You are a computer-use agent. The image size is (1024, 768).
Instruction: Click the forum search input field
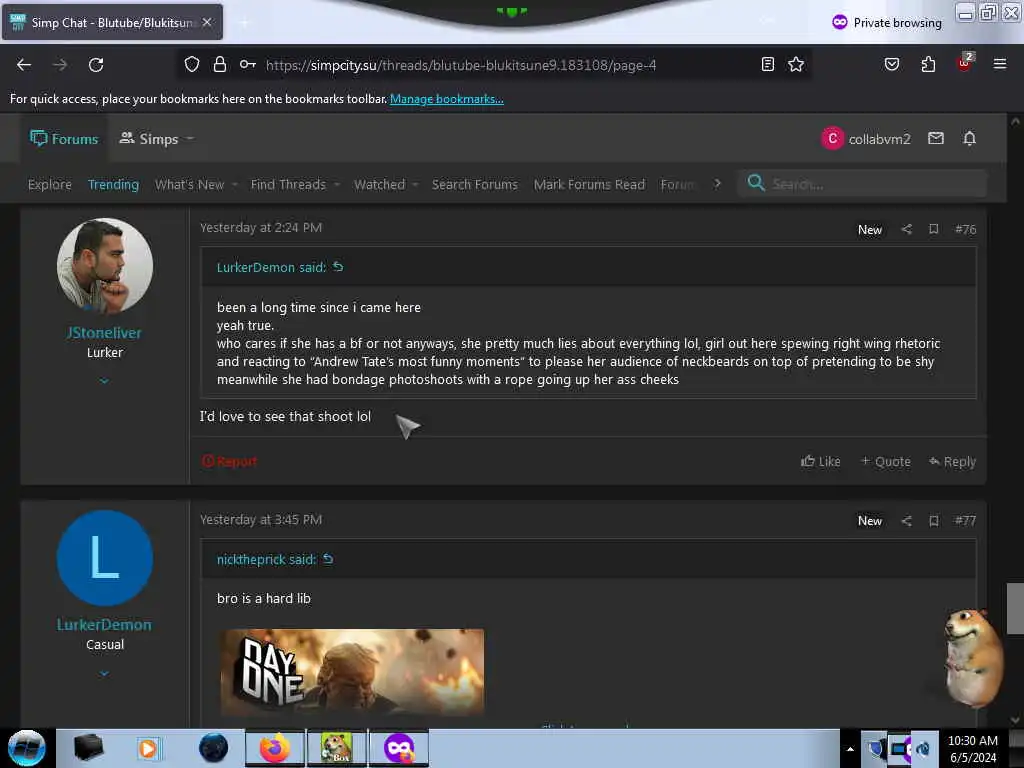pyautogui.click(x=875, y=184)
